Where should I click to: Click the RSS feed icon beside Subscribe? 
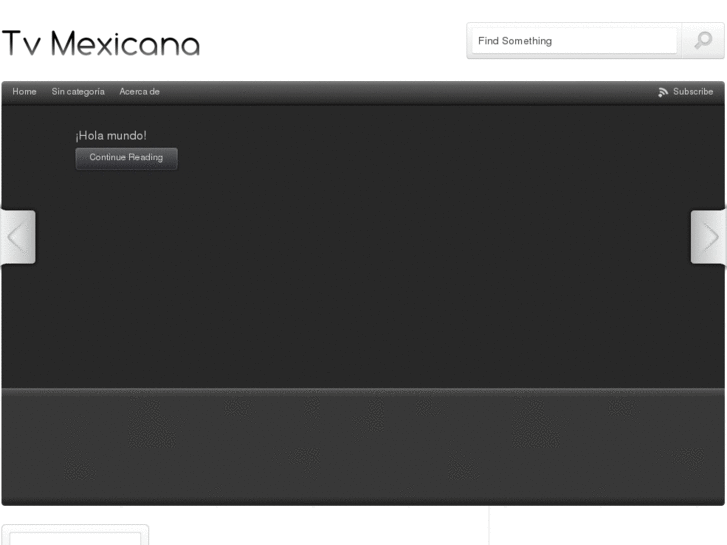point(663,92)
